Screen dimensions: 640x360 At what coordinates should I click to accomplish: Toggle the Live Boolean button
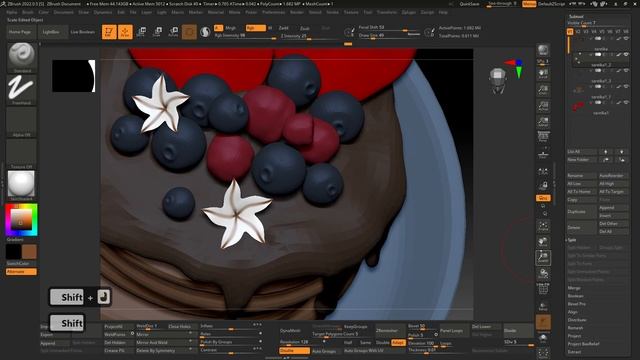[x=82, y=32]
